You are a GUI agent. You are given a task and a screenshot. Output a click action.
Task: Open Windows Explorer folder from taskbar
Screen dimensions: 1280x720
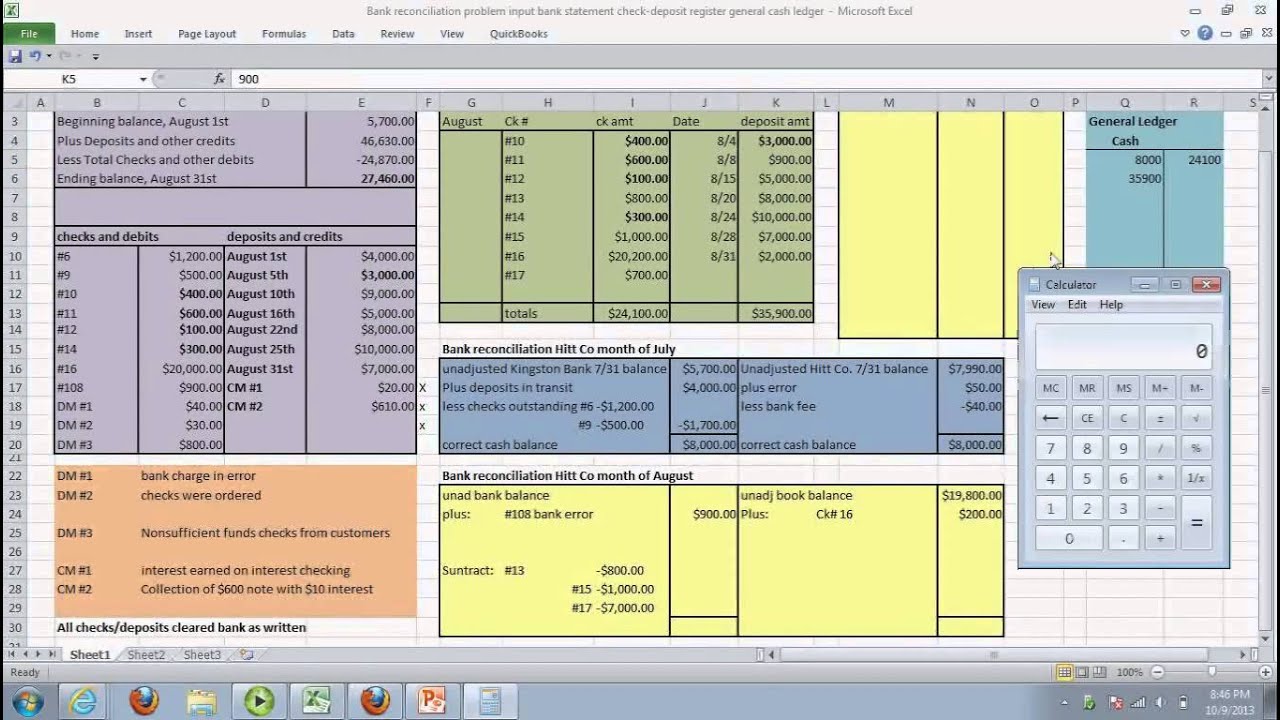(201, 701)
